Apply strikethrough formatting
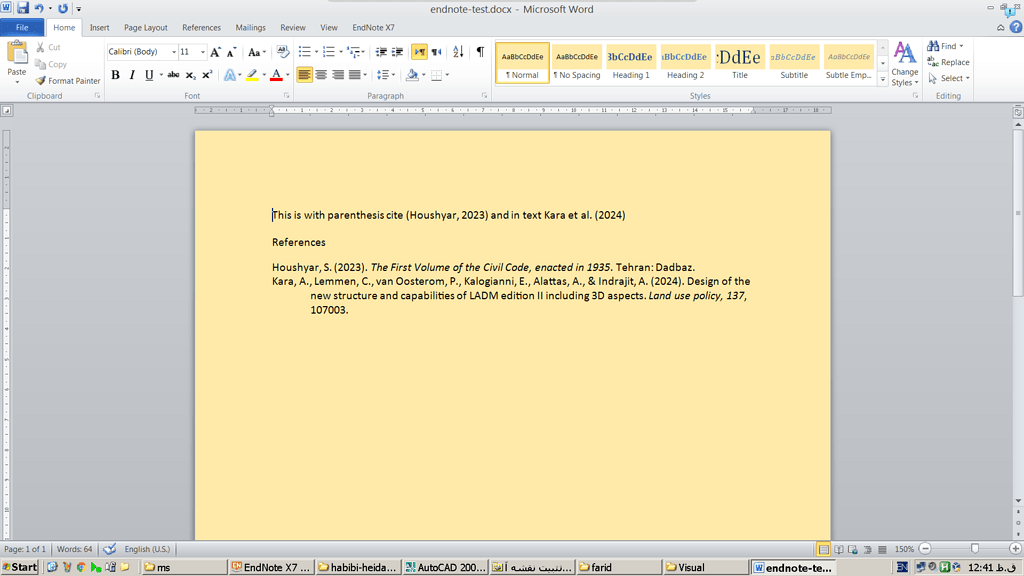Viewport: 1024px width, 576px height. pos(172,75)
